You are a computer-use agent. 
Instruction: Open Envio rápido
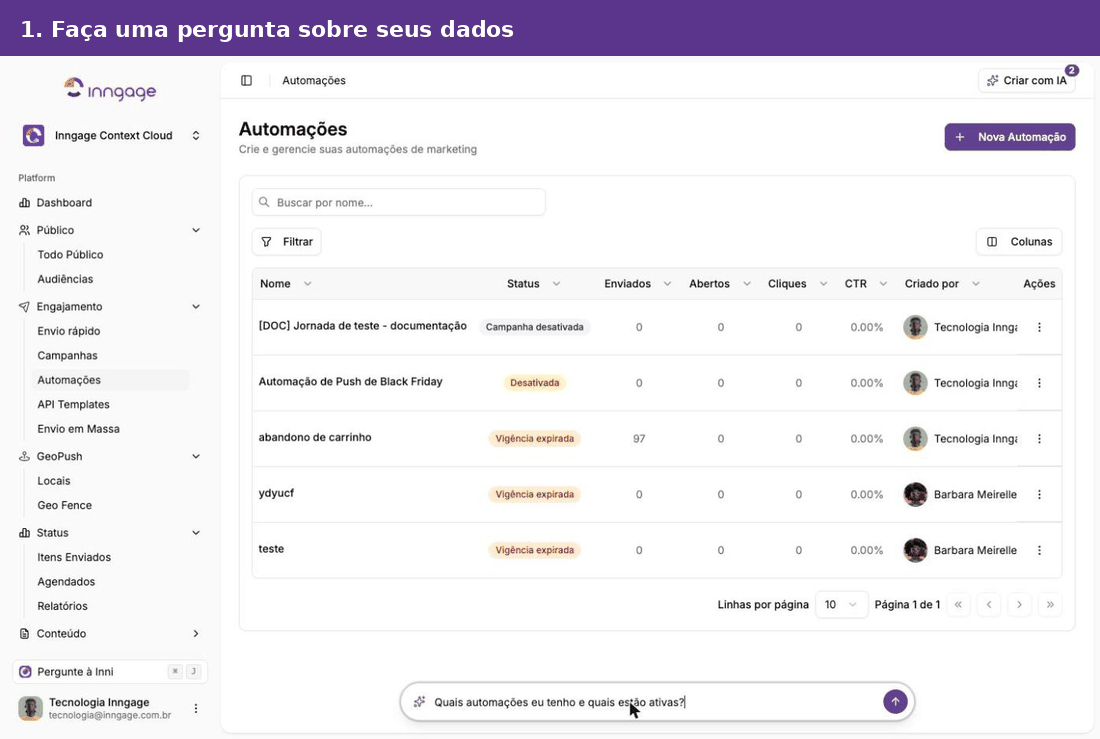69,331
